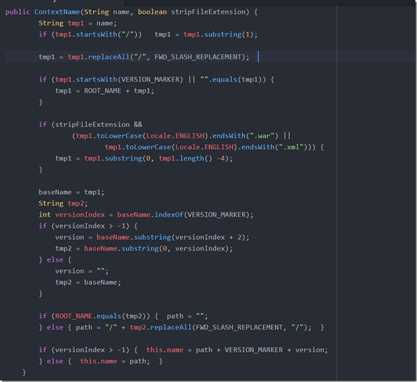417x382 pixels.
Task: Click 'ROOT_NAME' in 'tmp1 = ROOT_NAME + tmp1;'
Action: 102,91
